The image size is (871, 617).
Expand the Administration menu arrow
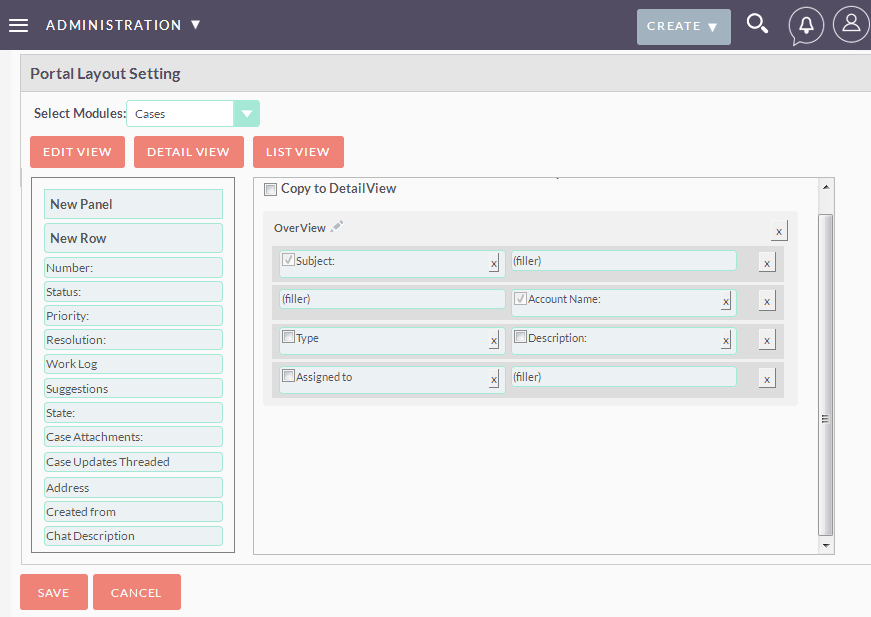pos(196,24)
